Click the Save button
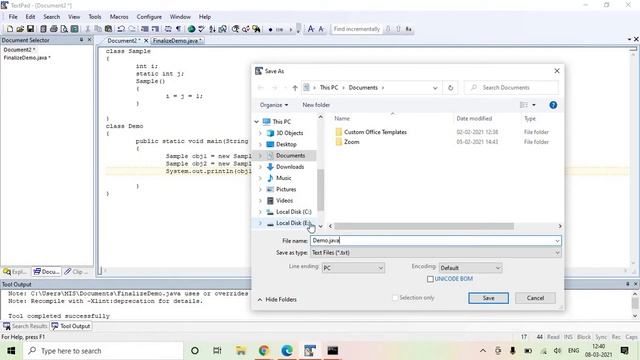Screen dimensions: 640x360 coord(489,298)
